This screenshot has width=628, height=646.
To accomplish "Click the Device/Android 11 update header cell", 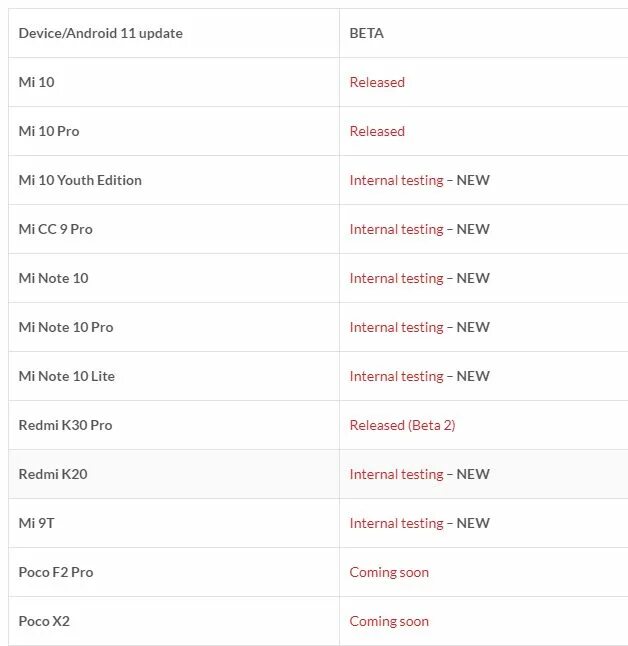I will [100, 33].
